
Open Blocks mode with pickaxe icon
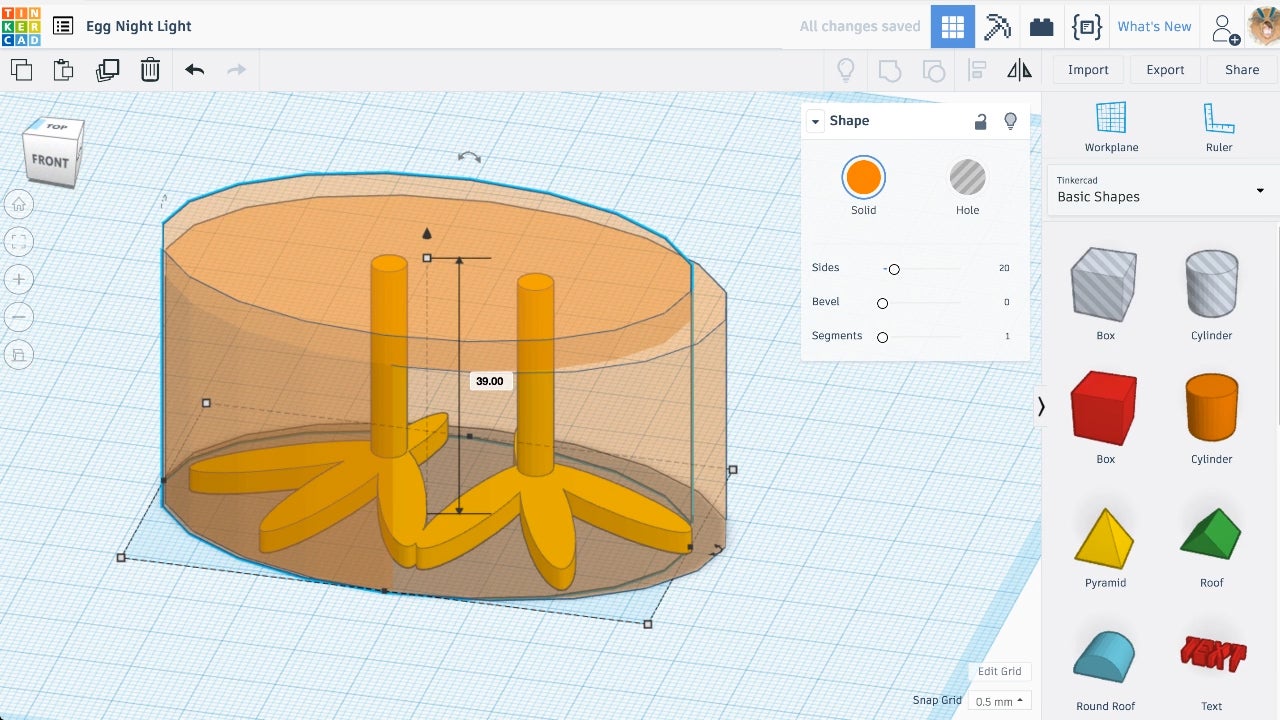point(997,27)
